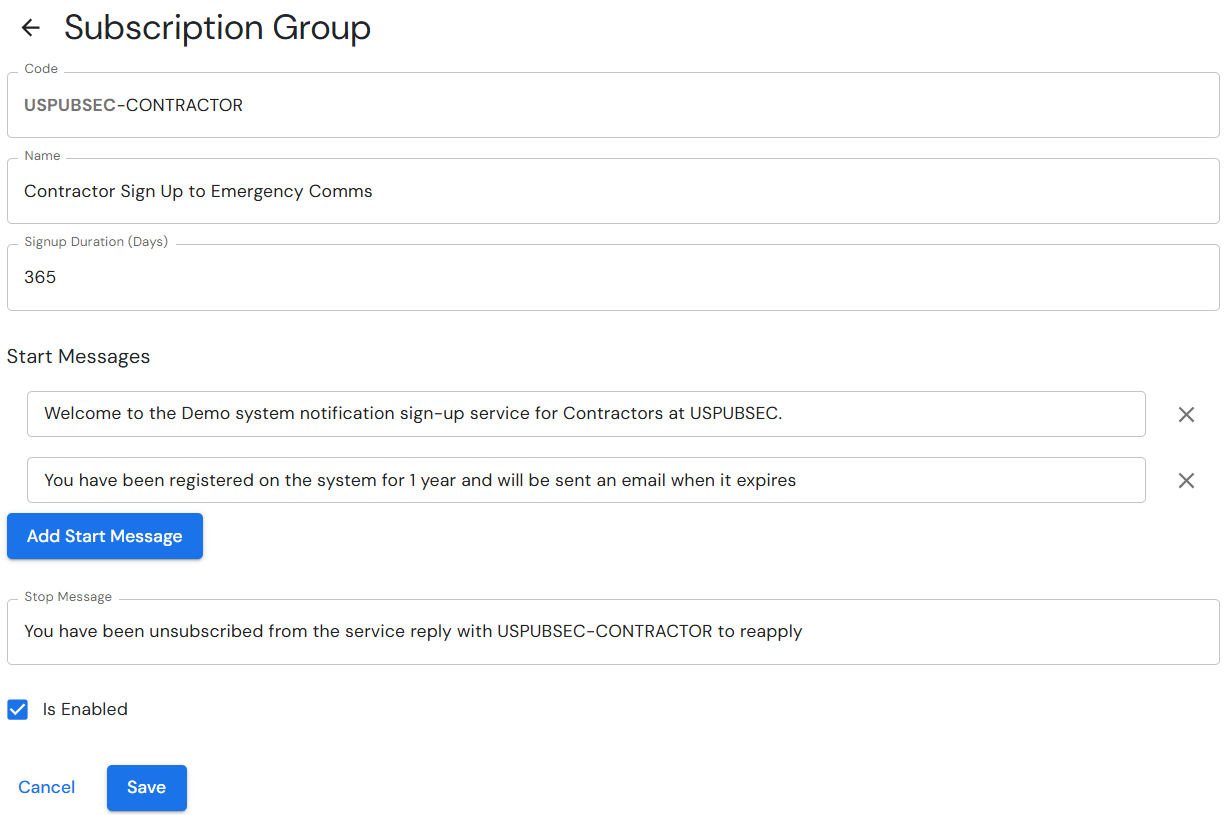Click the Name field label
This screenshot has height=815, width=1229.
click(42, 155)
